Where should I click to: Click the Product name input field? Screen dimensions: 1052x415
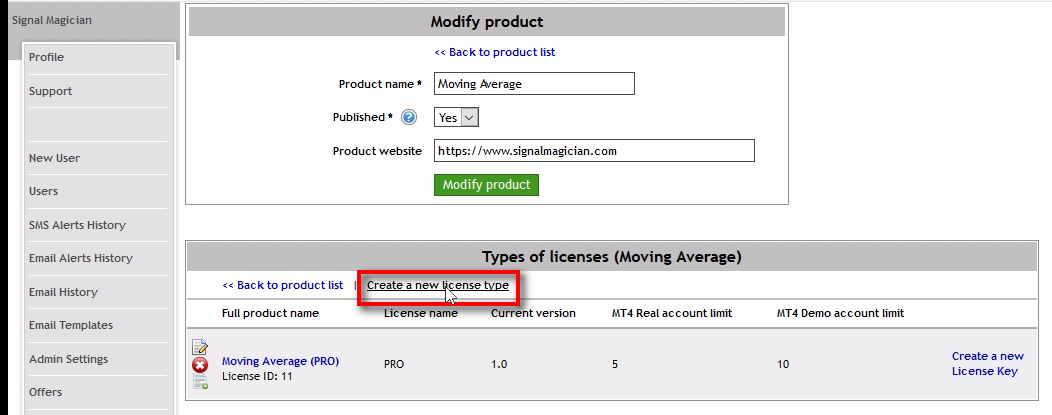coord(534,84)
